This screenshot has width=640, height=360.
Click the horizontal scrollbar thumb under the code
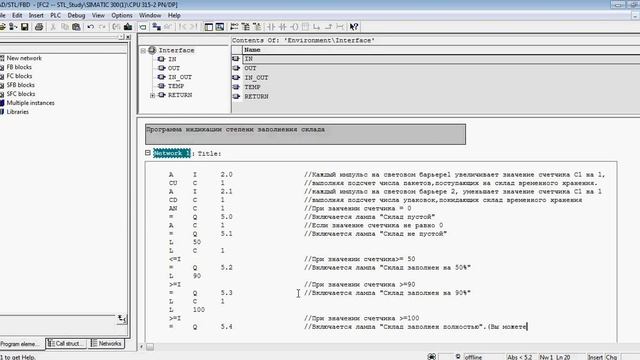pos(150,347)
